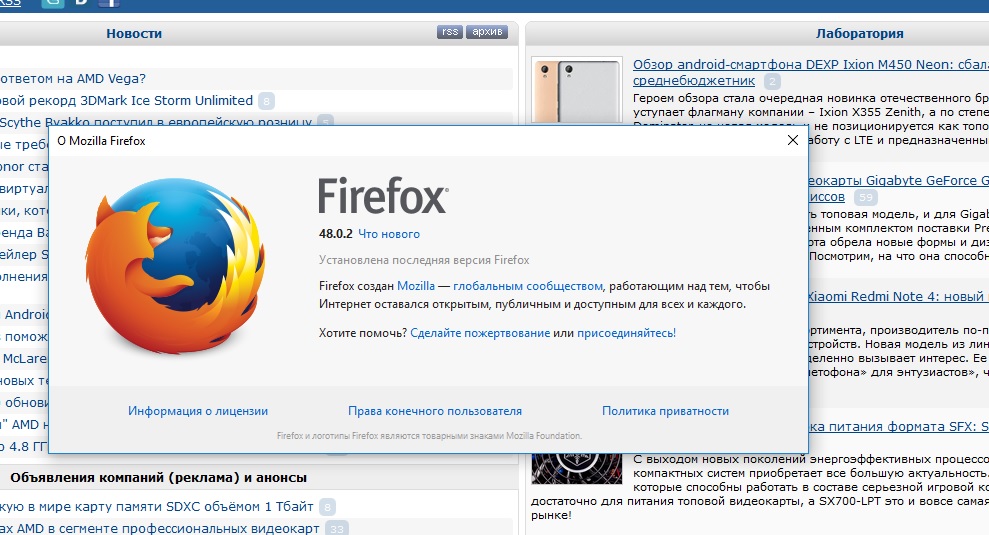Image resolution: width=989 pixels, height=535 pixels.
Task: Click the Лаборатория section header
Action: click(x=860, y=33)
